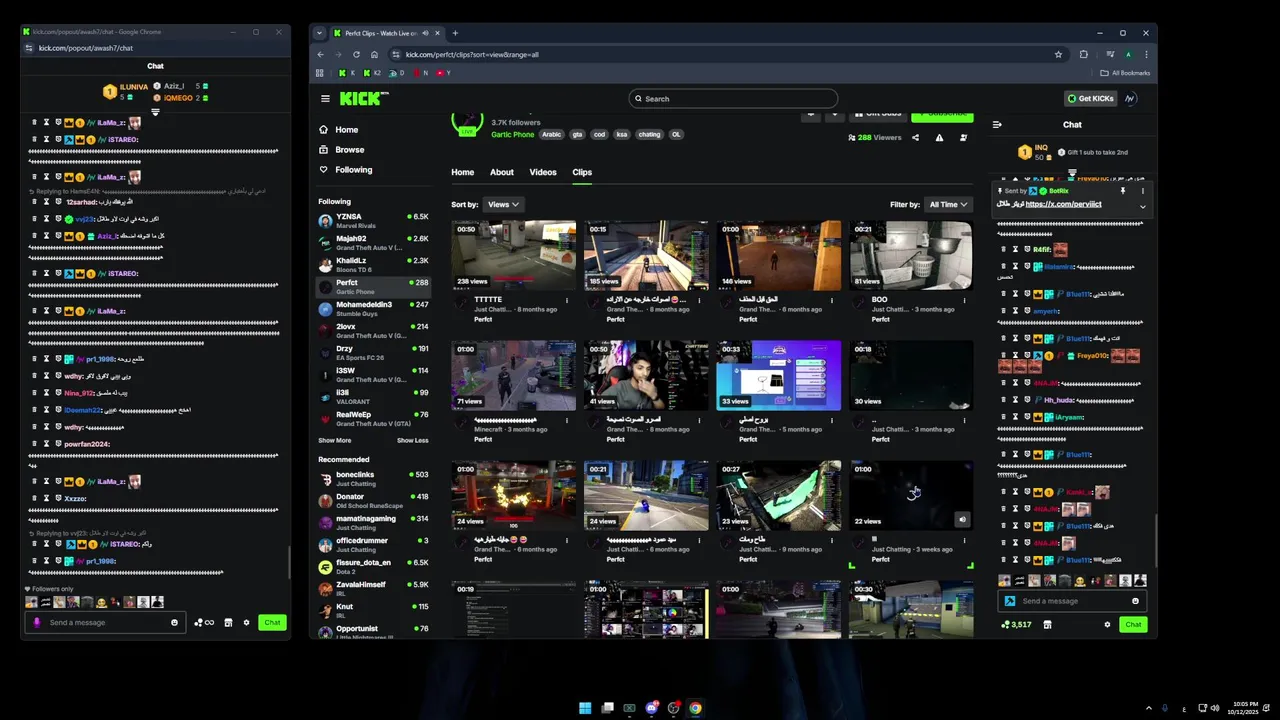
Task: Open the shop icon beside the 3,517 points
Action: pyautogui.click(x=1047, y=625)
